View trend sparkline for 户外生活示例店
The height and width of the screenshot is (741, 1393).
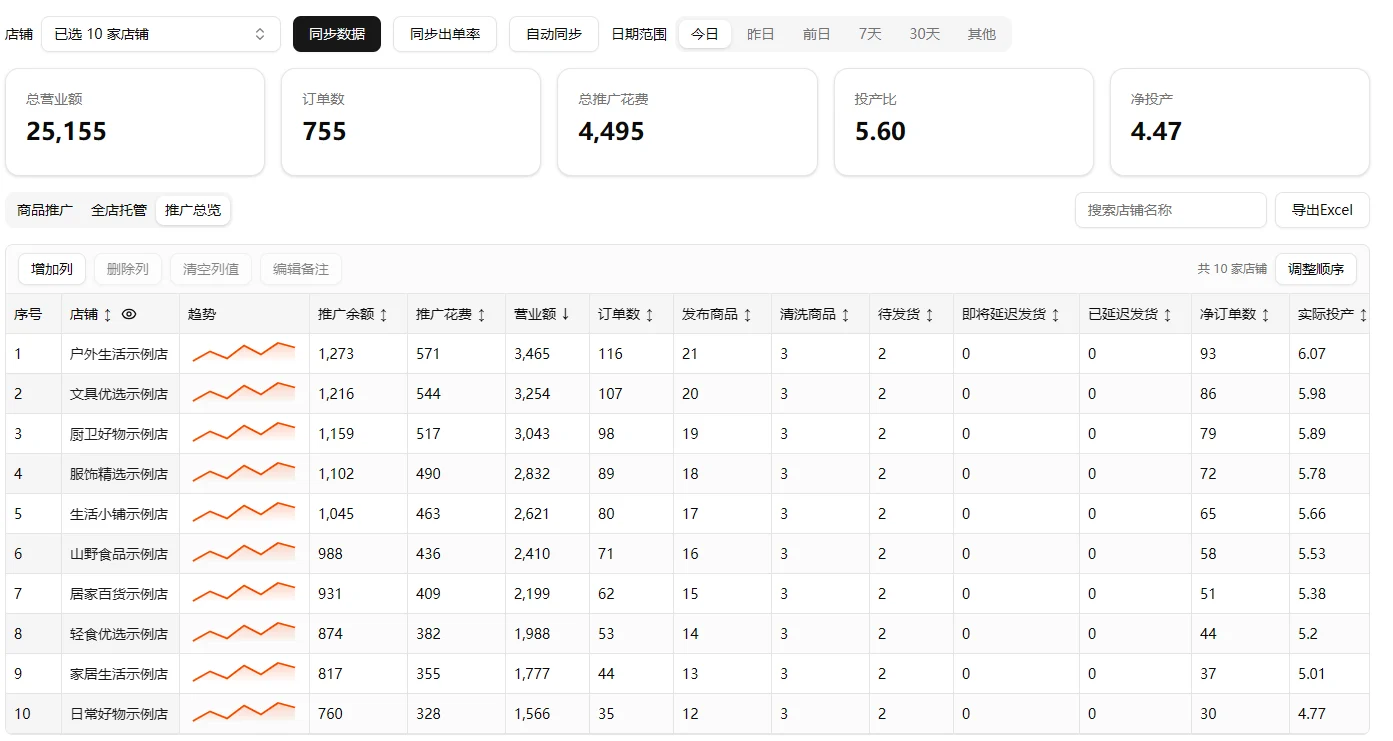point(244,353)
